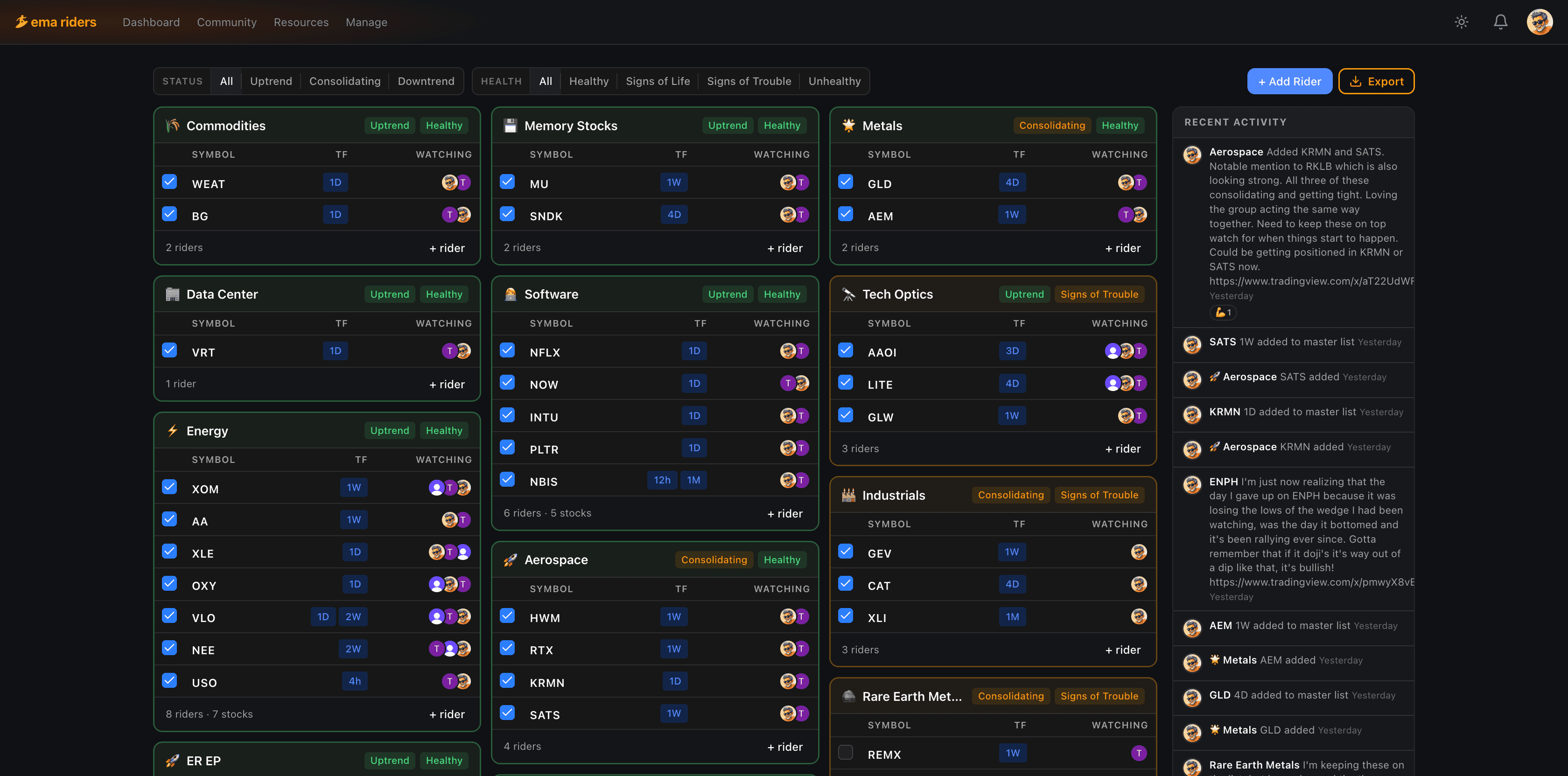Open the notifications bell
The width and height of the screenshot is (1568, 776).
(1500, 22)
